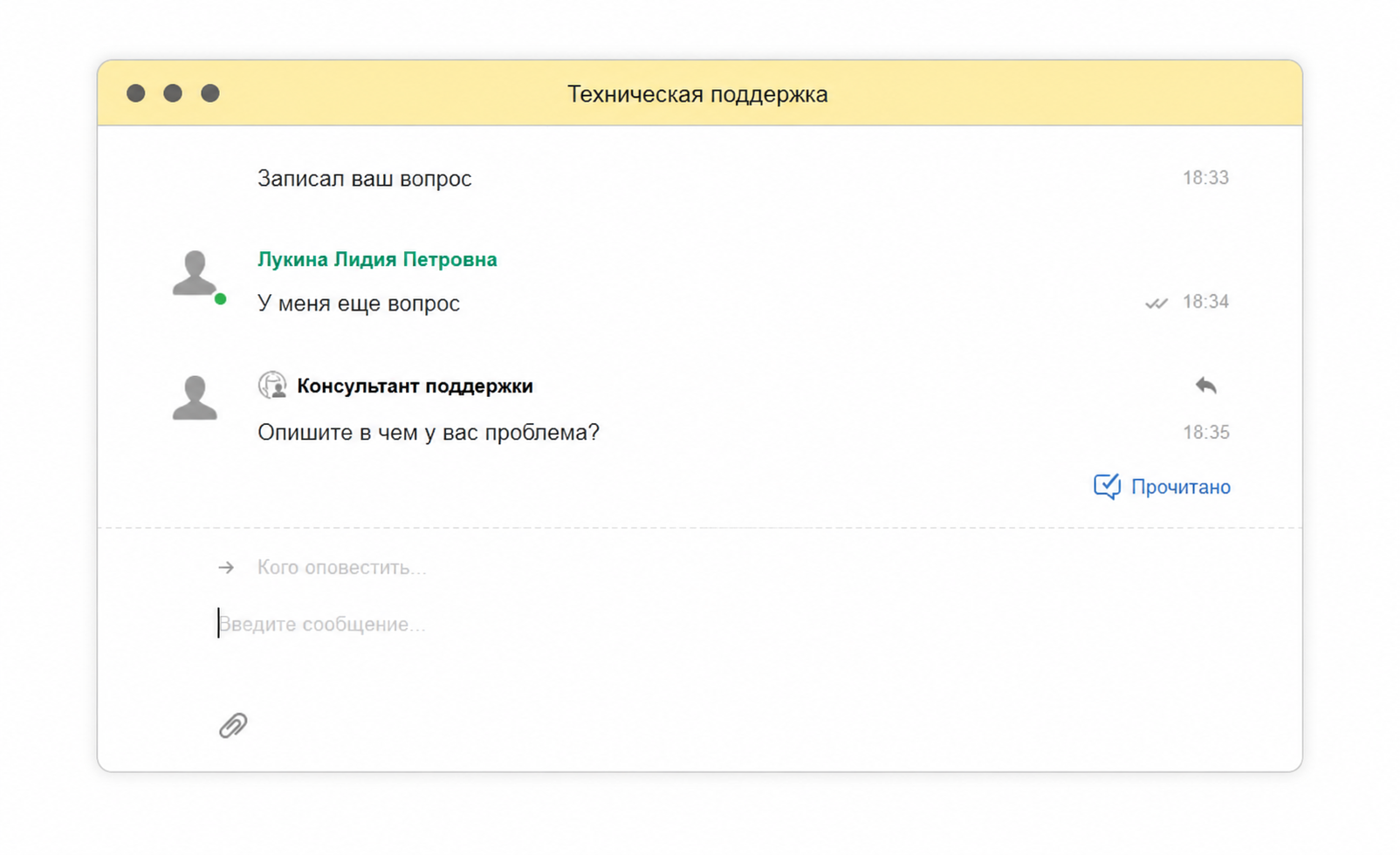Open the Лукина Лидия Петровна profile name
Image resolution: width=1400 pixels, height=855 pixels.
coord(377,259)
